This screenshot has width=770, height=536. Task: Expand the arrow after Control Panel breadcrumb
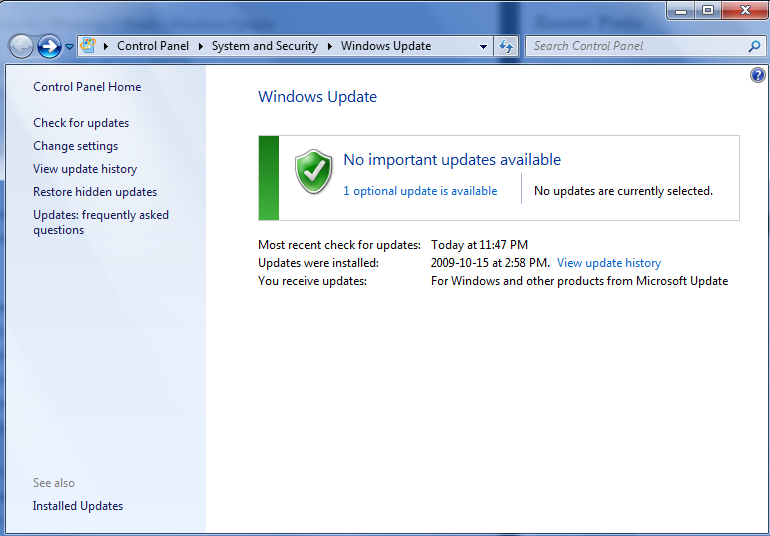coord(200,46)
